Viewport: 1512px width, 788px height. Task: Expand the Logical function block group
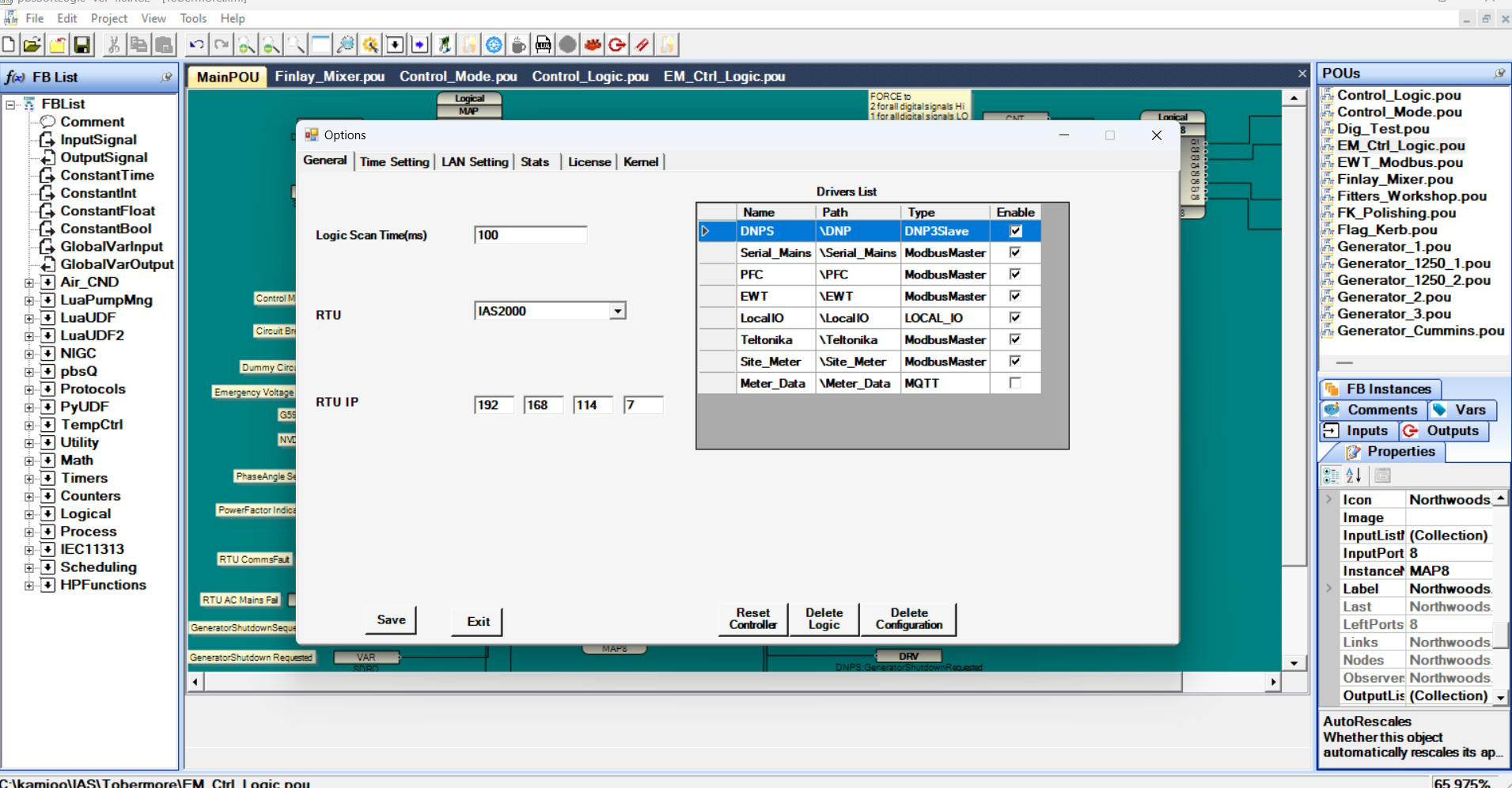(x=29, y=514)
